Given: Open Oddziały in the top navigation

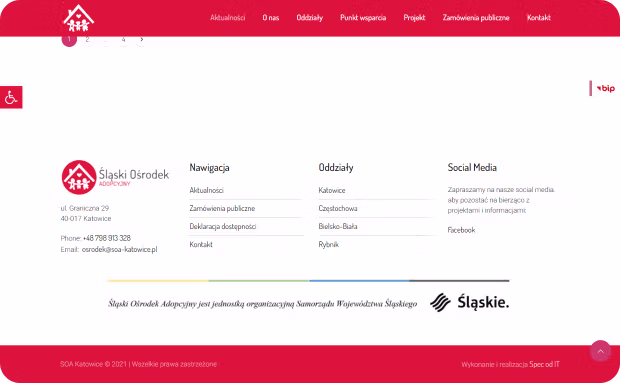Looking at the screenshot, I should click(310, 17).
